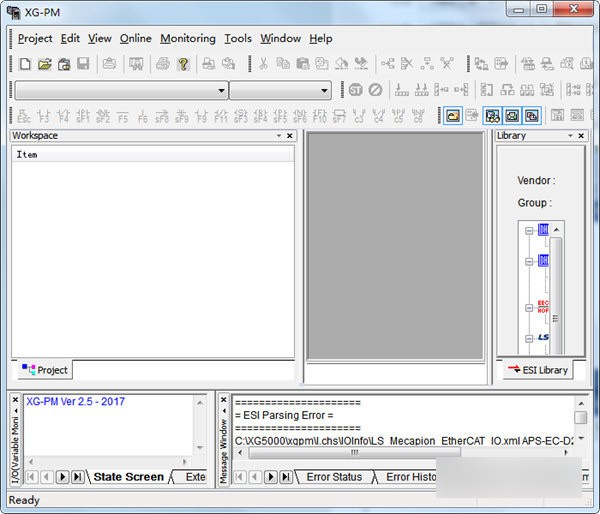
Task: Click the Cut scissors icon
Action: (263, 64)
